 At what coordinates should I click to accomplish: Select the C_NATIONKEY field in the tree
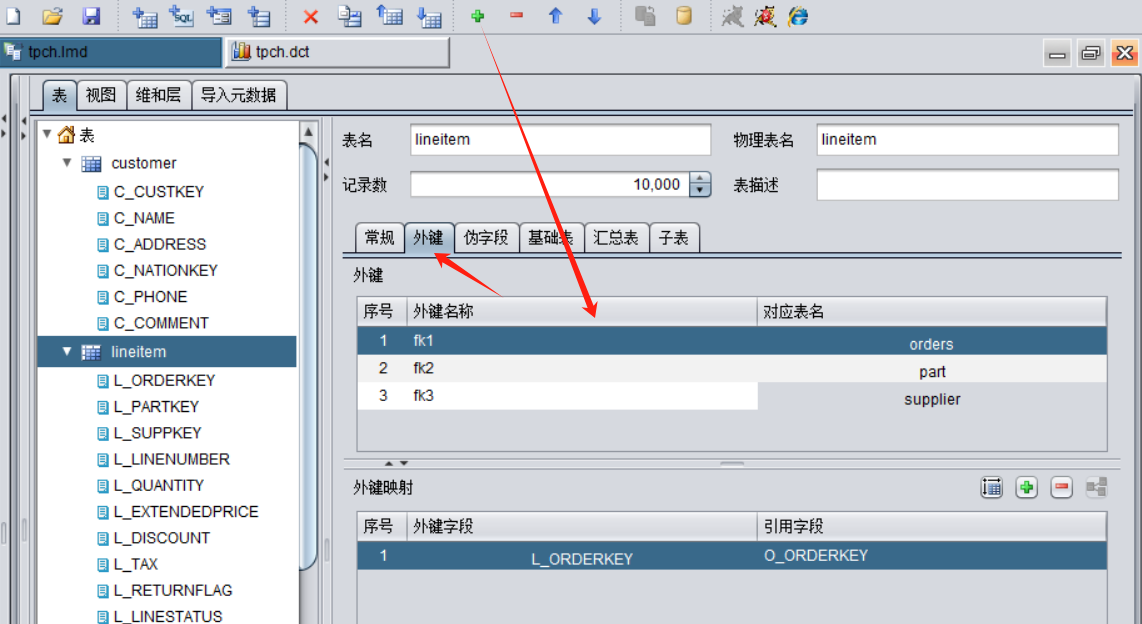click(165, 270)
